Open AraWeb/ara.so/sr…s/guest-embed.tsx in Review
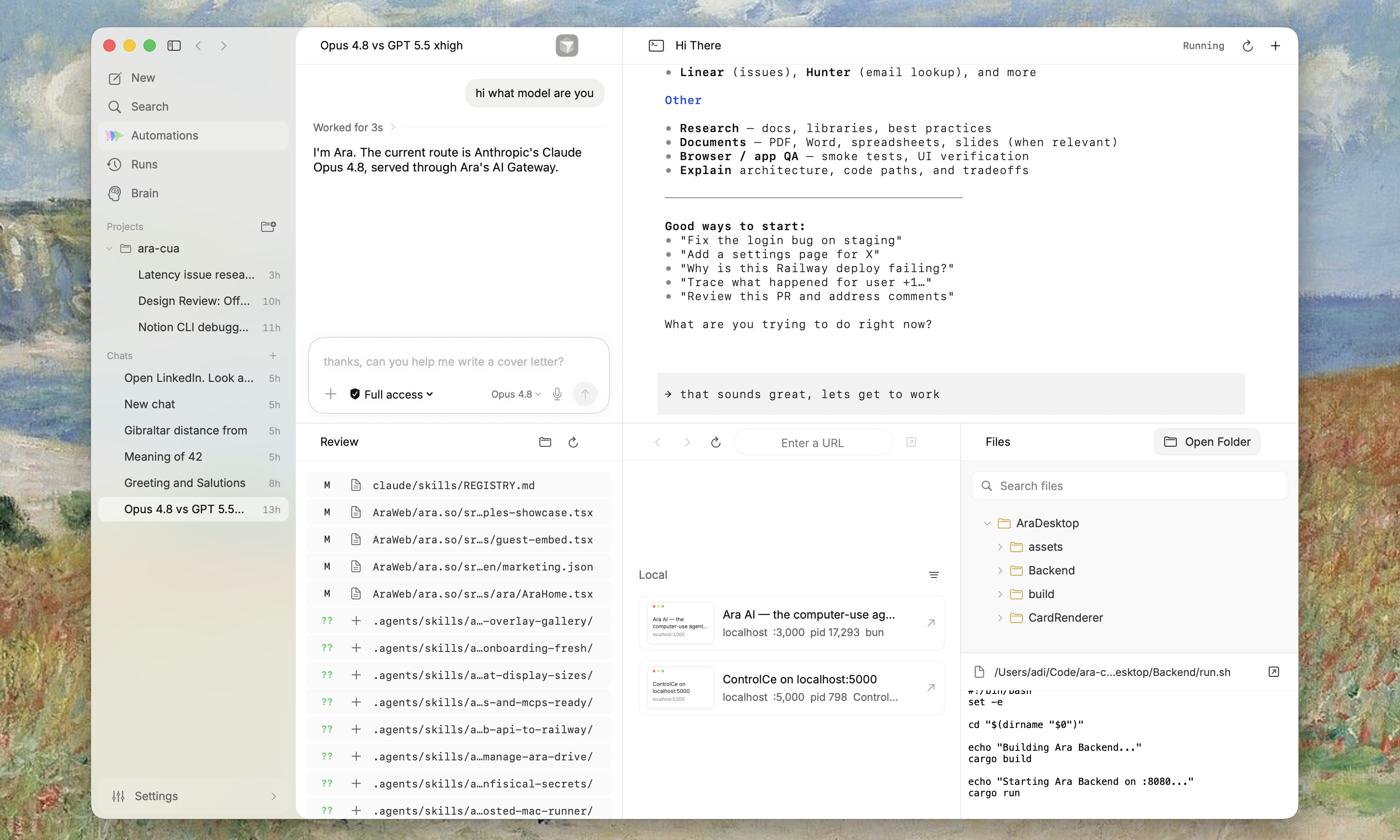The height and width of the screenshot is (840, 1400). 458,539
